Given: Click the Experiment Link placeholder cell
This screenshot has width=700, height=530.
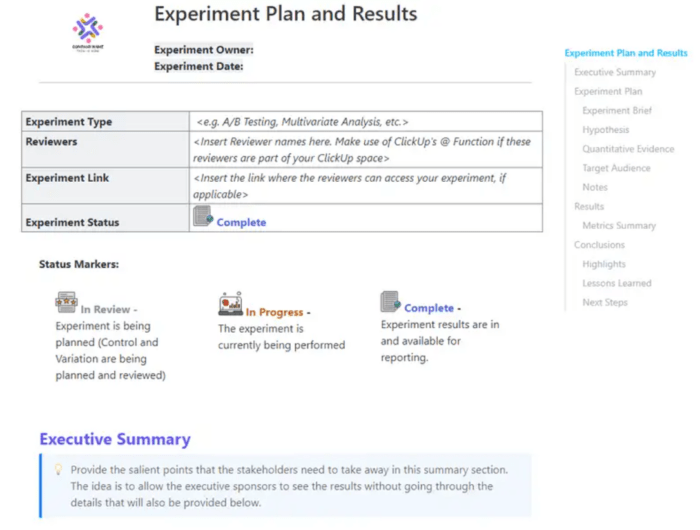Looking at the screenshot, I should click(x=366, y=186).
